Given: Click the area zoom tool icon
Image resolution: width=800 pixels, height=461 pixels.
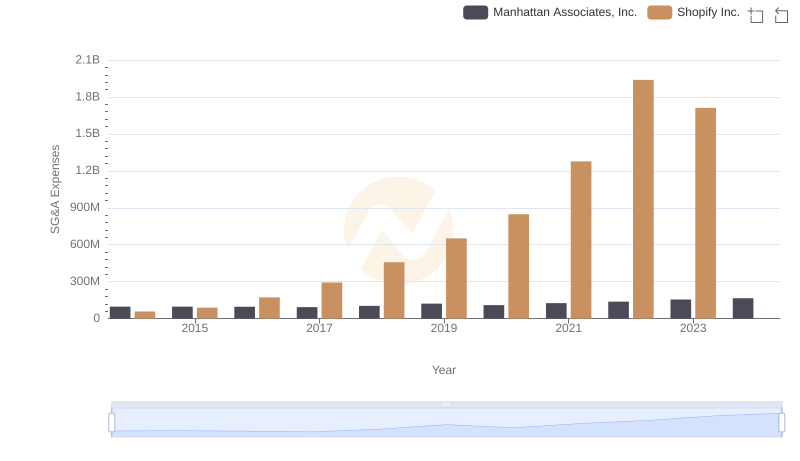Looking at the screenshot, I should [x=756, y=15].
